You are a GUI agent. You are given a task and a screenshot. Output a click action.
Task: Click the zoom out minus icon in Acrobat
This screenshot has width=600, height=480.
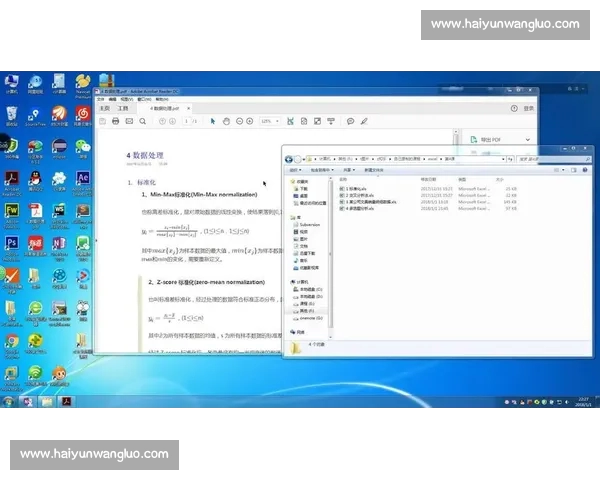point(239,121)
